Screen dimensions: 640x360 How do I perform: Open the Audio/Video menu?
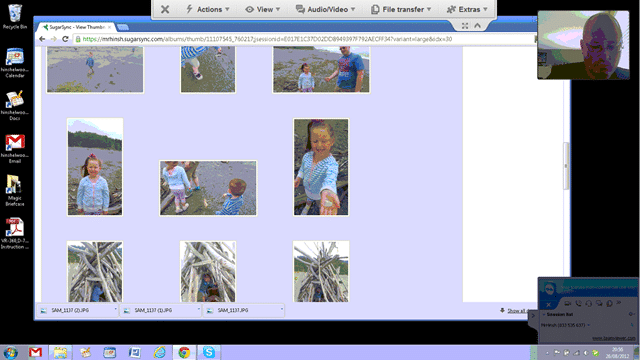click(325, 9)
